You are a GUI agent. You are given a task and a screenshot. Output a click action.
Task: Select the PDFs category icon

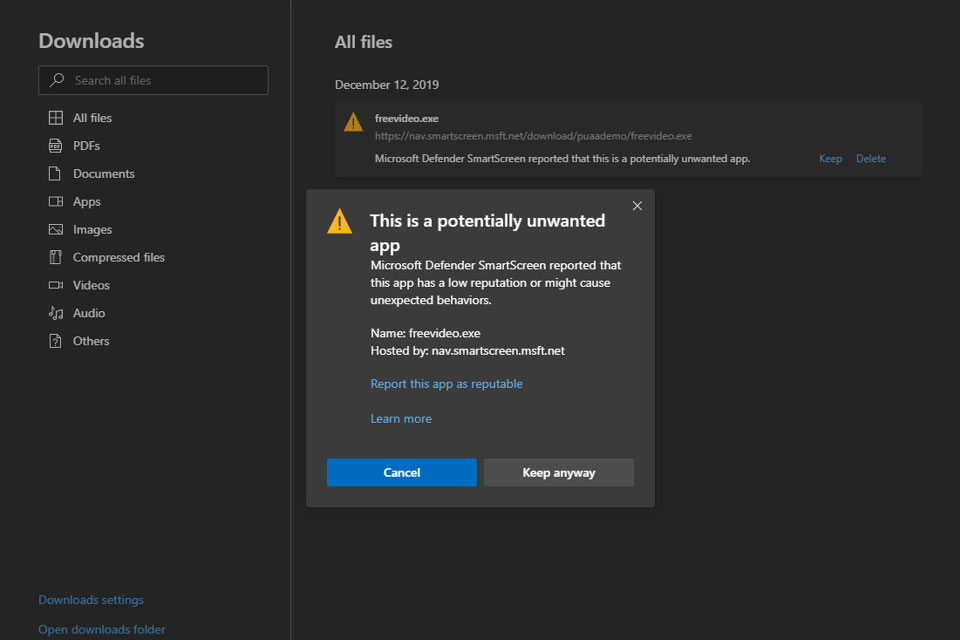coord(55,145)
